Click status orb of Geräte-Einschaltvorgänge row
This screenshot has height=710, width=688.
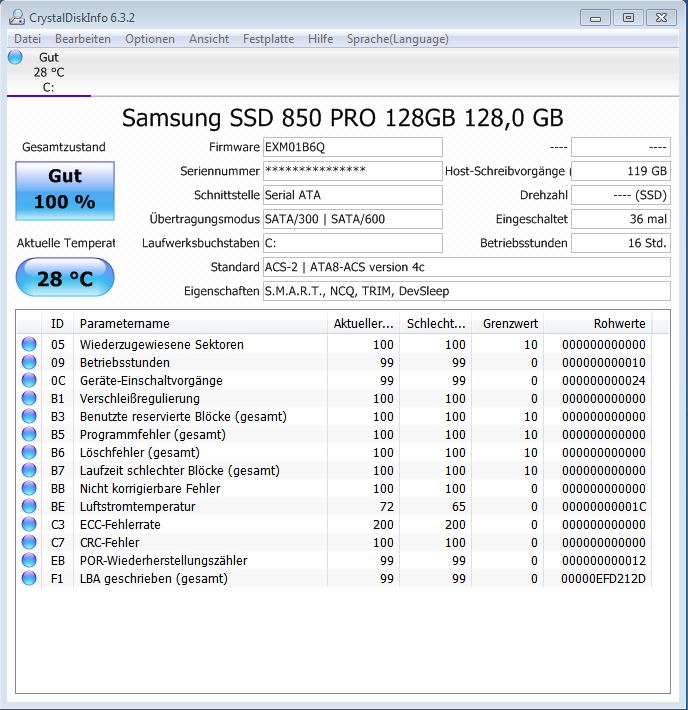point(29,380)
